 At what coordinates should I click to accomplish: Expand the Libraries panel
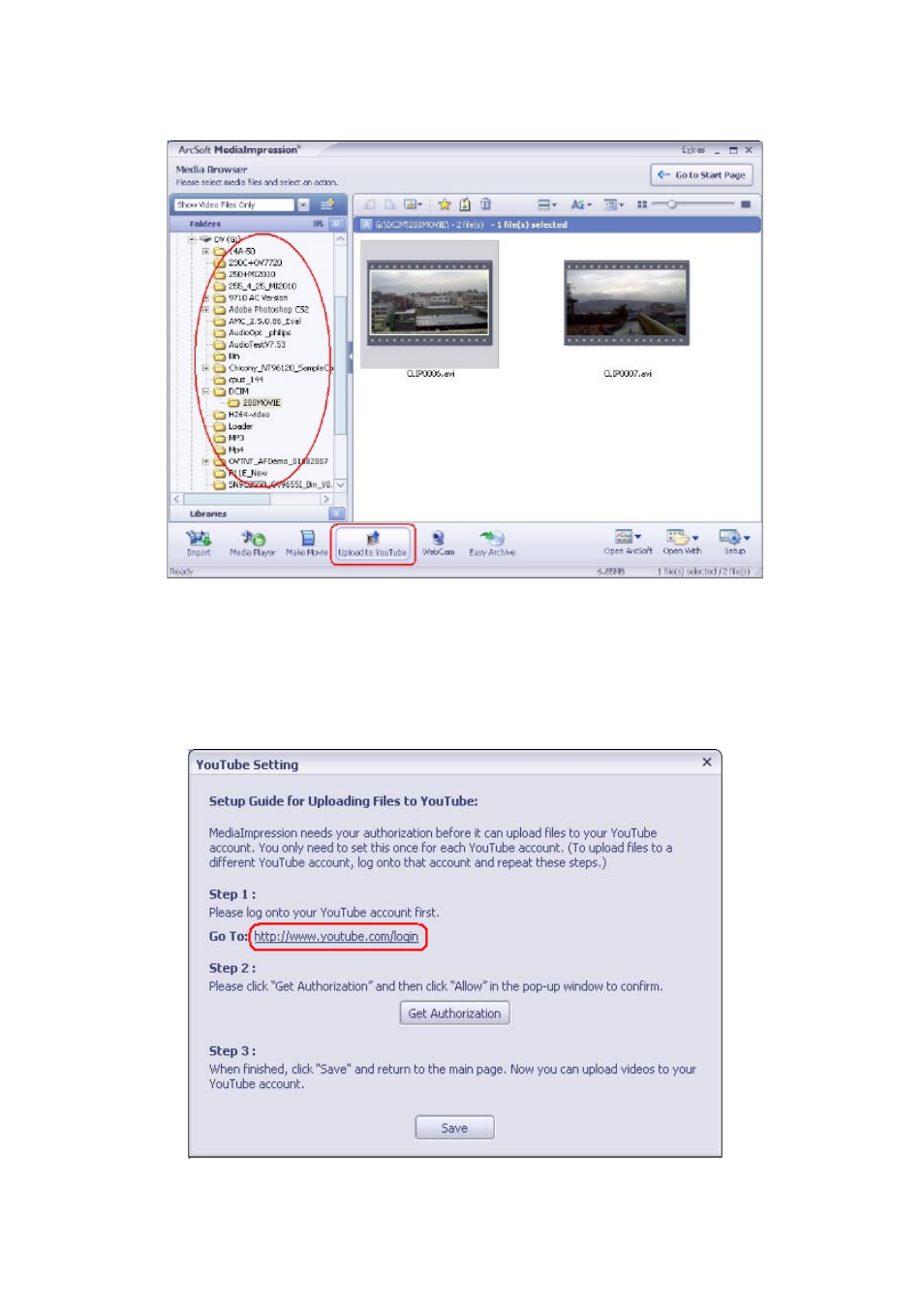coord(337,514)
